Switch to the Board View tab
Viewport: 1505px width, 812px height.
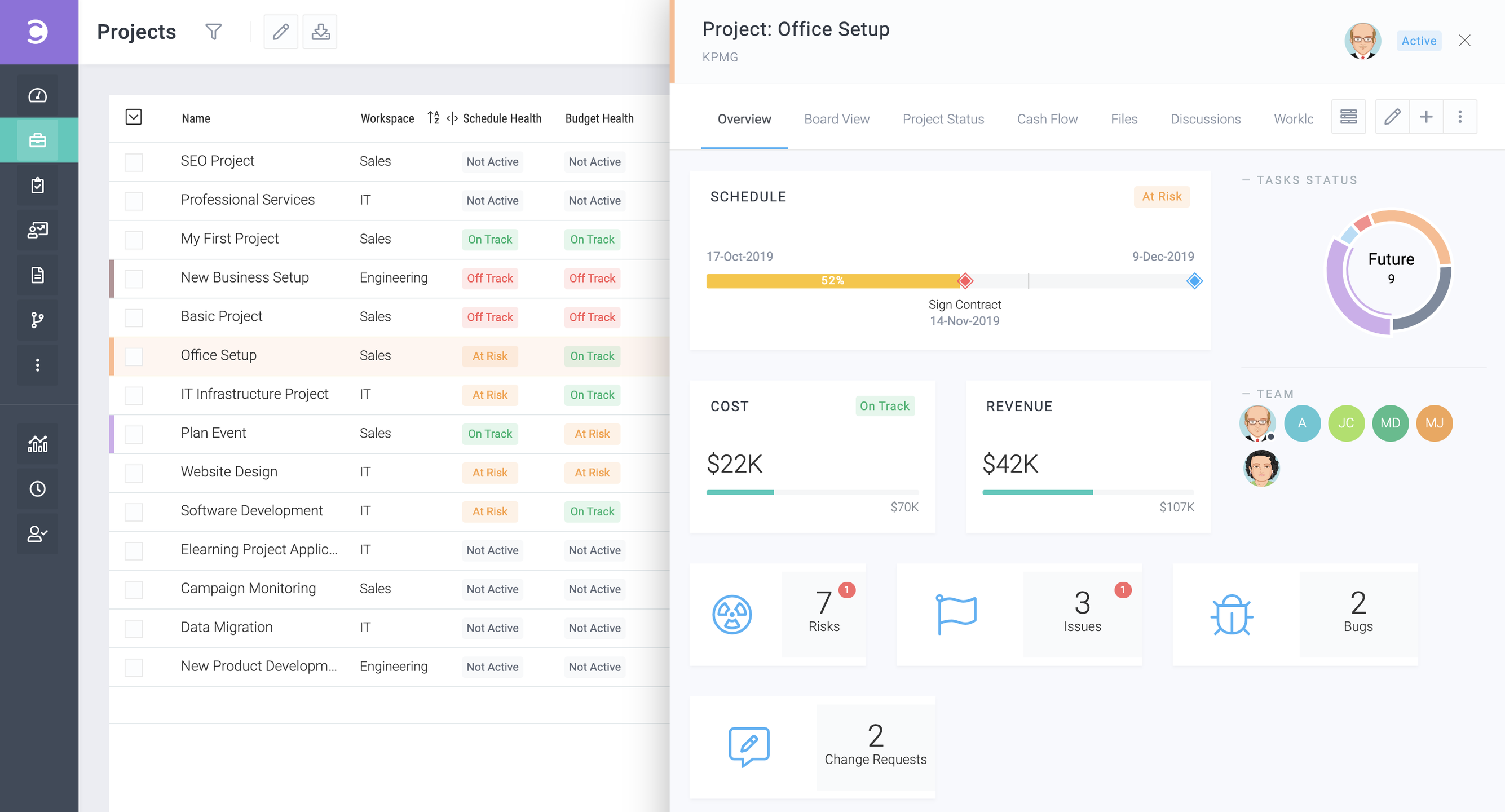(x=836, y=119)
